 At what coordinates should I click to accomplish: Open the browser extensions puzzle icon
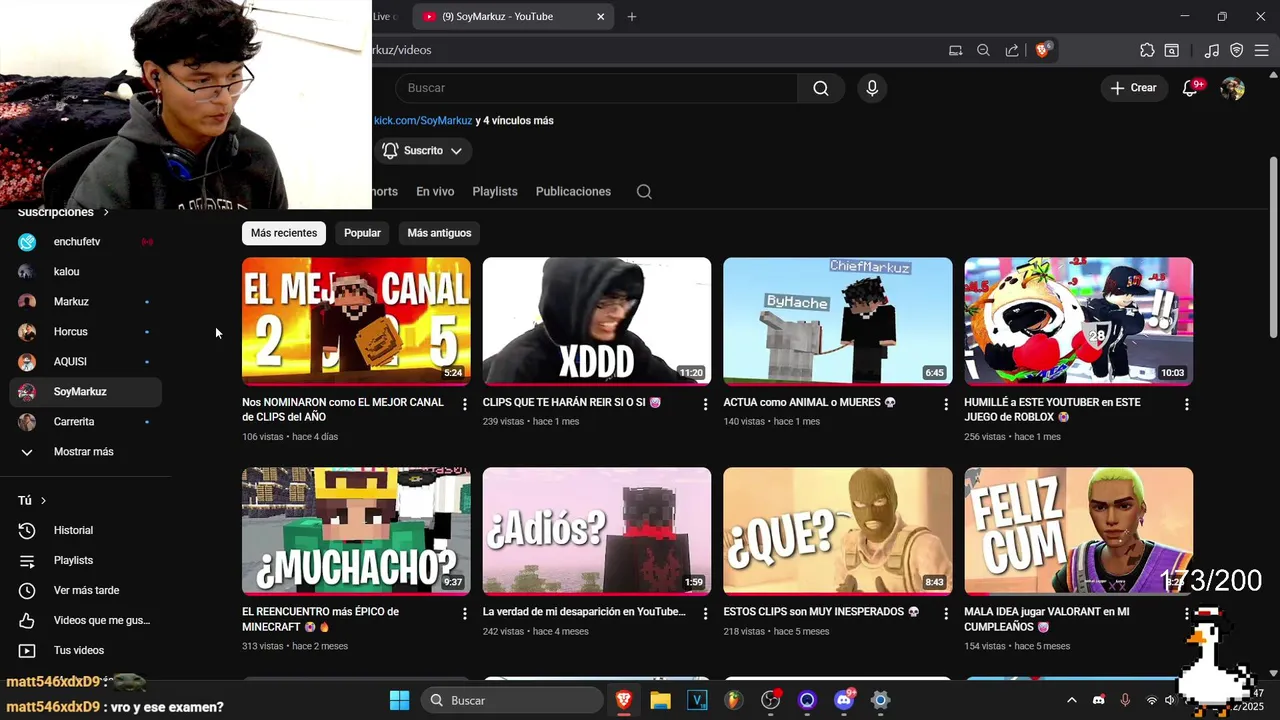coord(1147,50)
